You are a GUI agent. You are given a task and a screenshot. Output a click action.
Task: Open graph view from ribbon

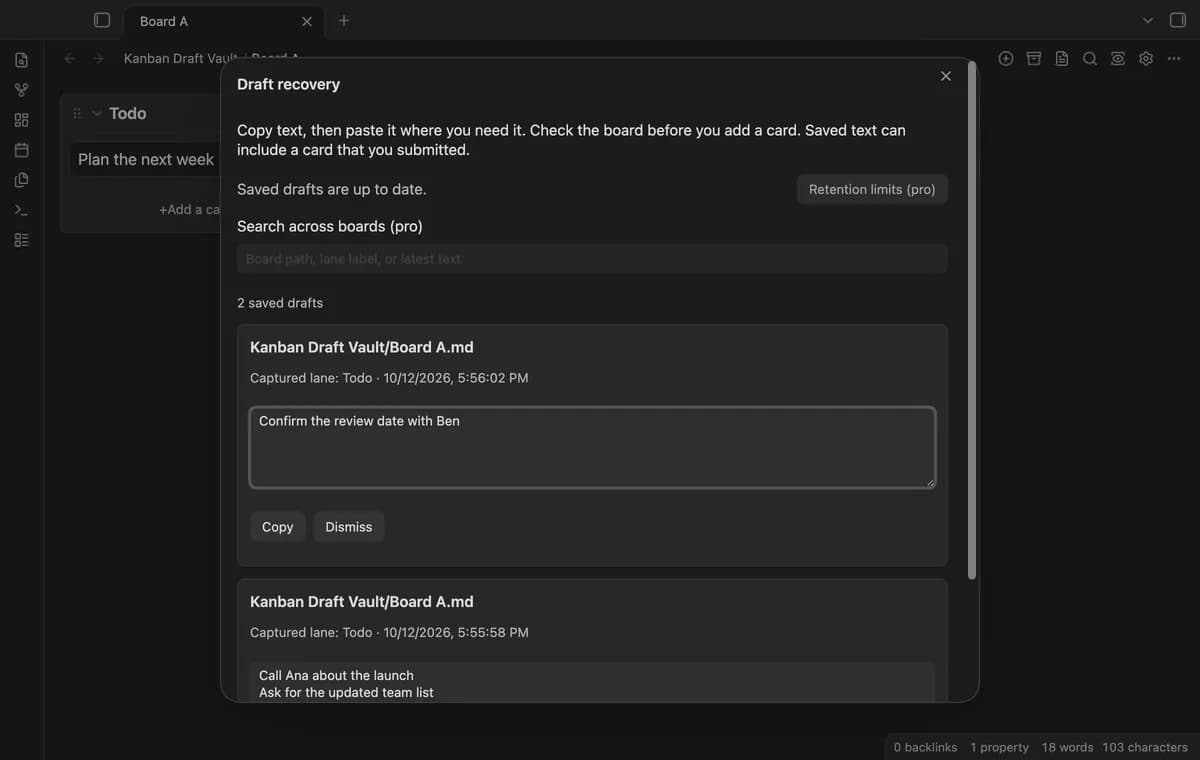coord(21,91)
